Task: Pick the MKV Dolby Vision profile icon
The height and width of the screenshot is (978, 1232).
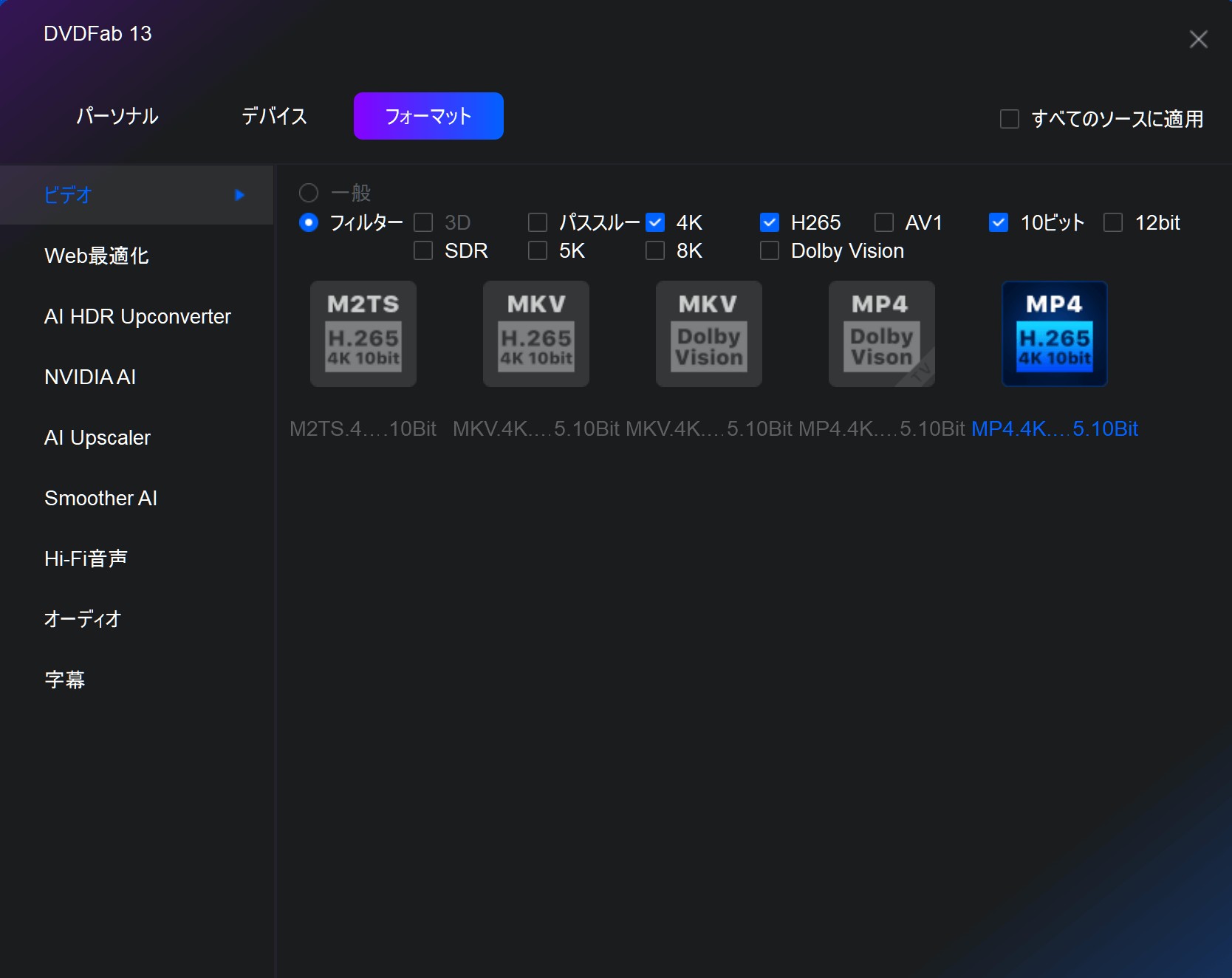Action: click(709, 334)
